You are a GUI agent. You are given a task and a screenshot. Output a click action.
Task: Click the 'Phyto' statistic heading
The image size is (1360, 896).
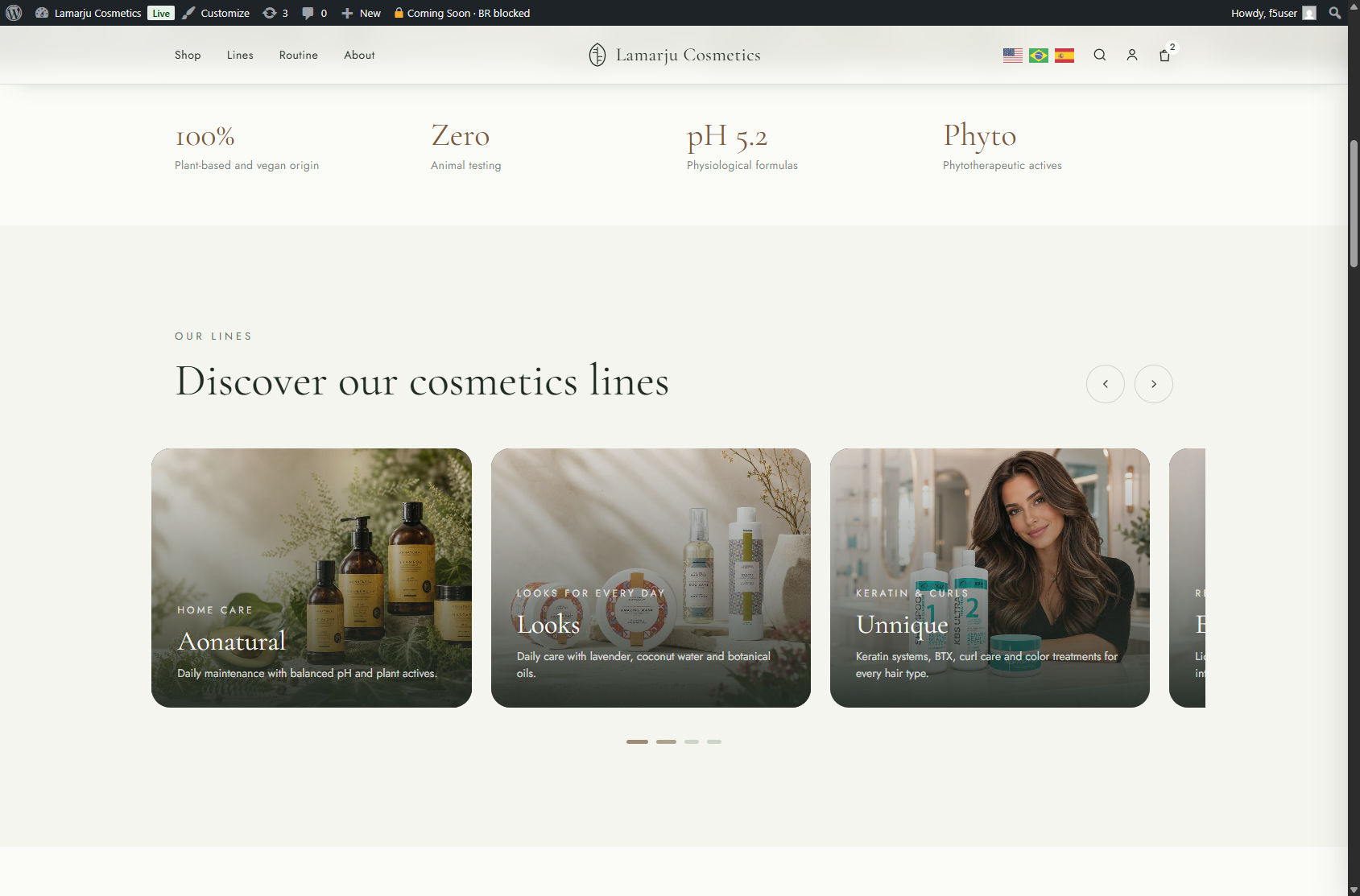click(x=979, y=136)
